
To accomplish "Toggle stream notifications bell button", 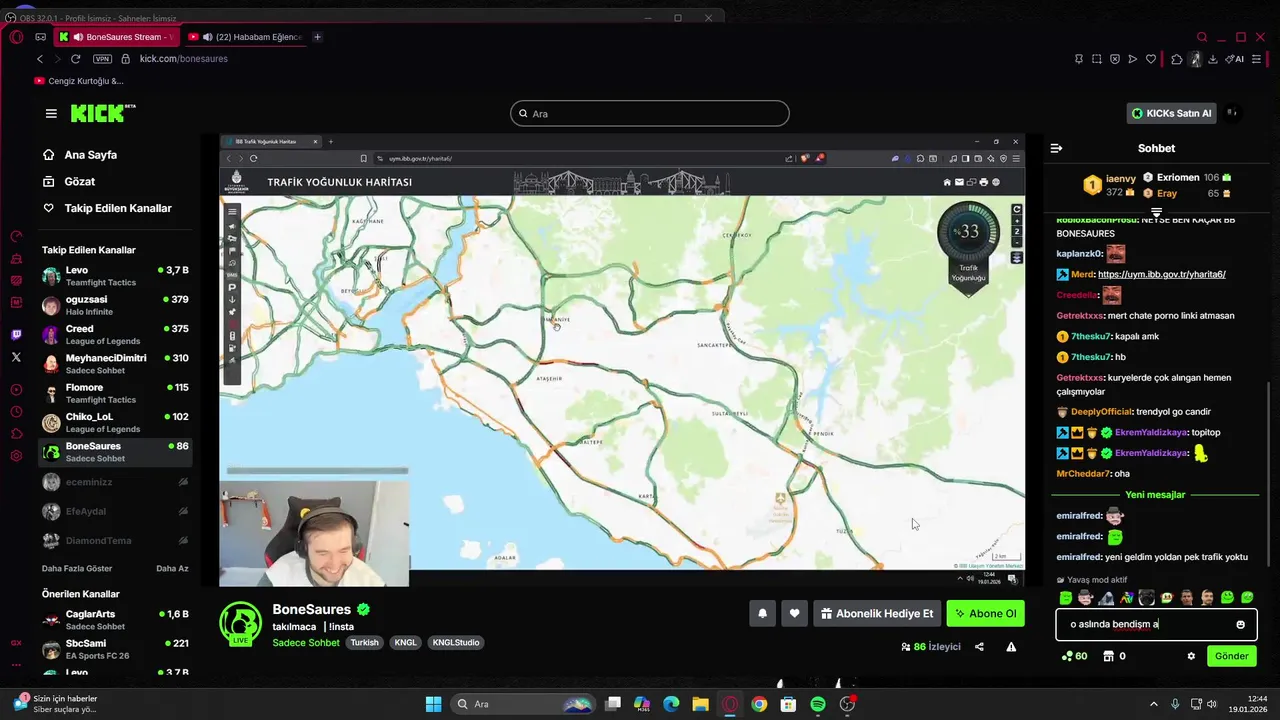I will point(762,614).
